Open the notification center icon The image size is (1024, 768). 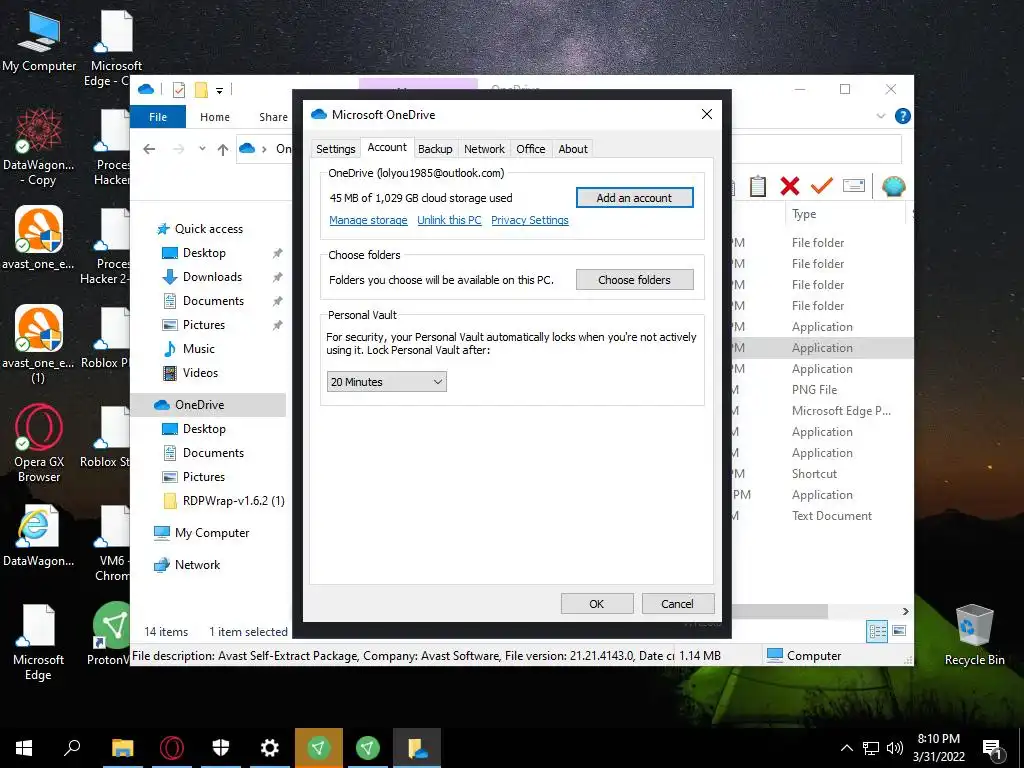point(992,749)
